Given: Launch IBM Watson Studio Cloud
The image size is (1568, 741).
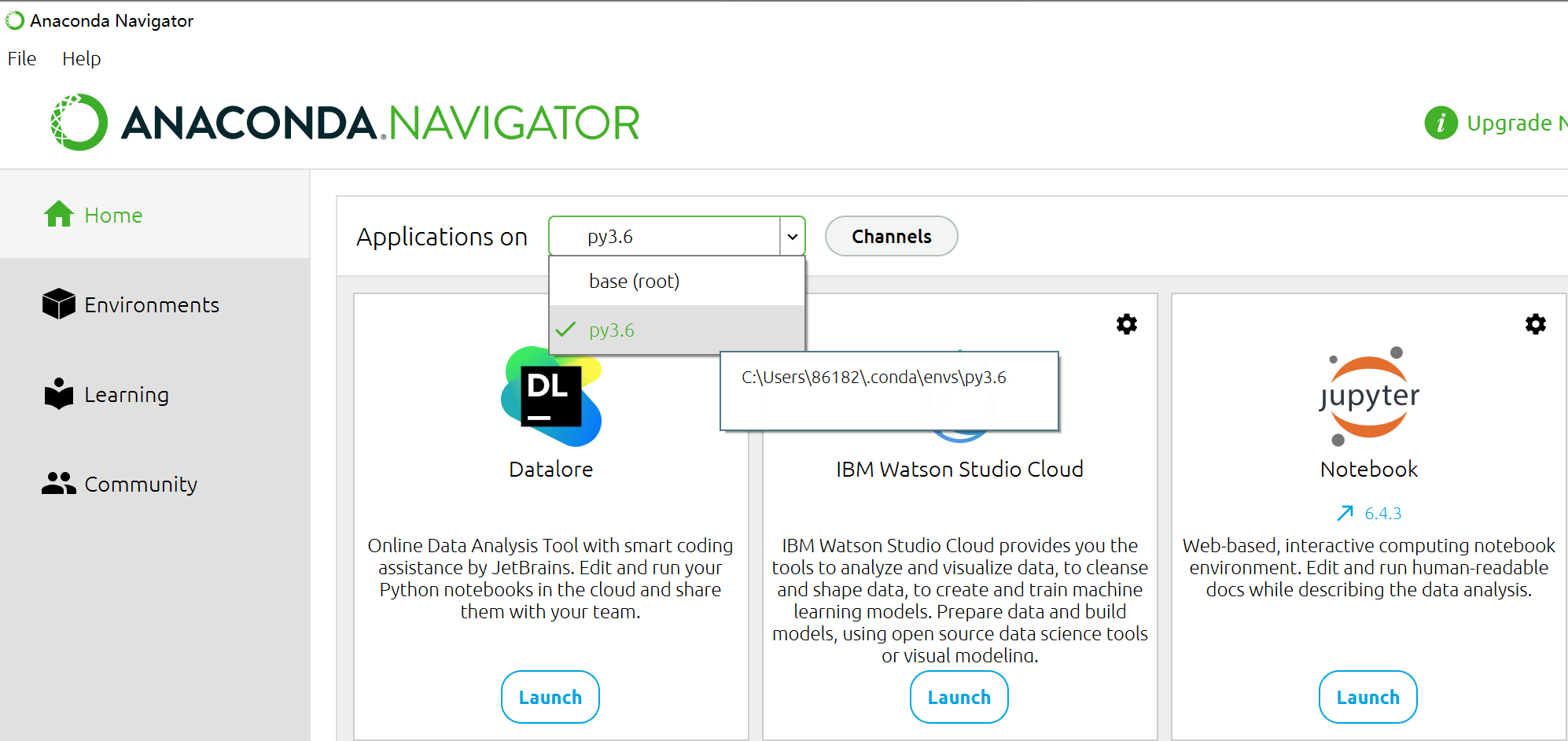Looking at the screenshot, I should (959, 697).
